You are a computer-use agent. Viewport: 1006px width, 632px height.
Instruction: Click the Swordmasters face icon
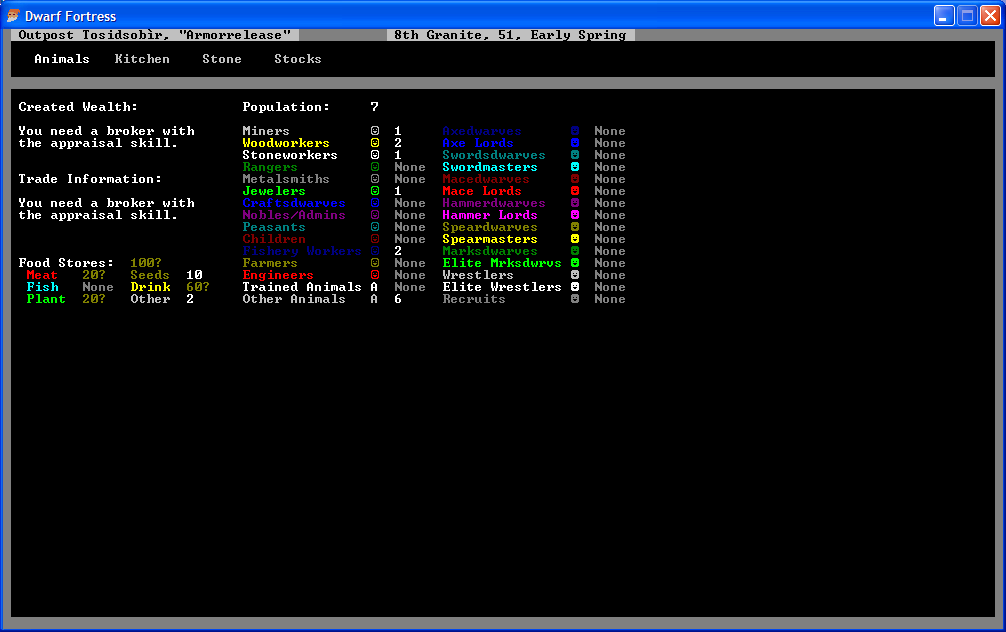(575, 167)
